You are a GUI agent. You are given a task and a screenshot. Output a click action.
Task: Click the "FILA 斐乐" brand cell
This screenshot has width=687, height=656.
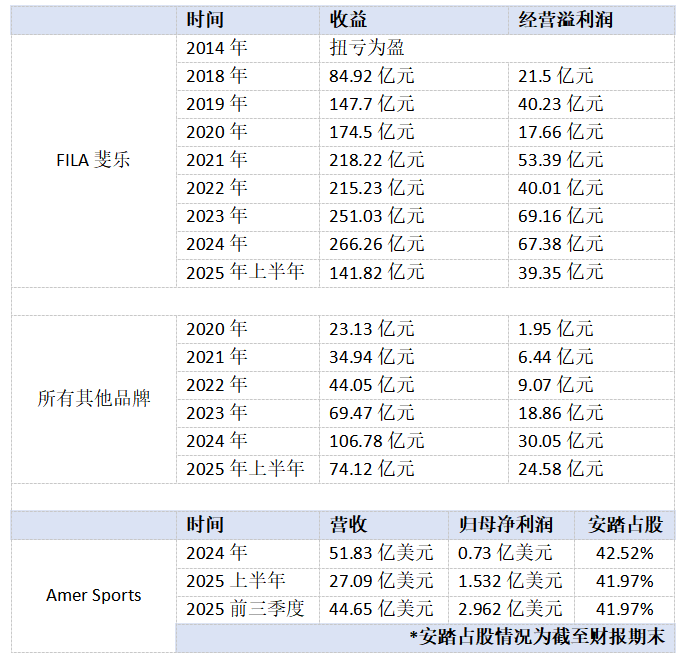click(94, 160)
